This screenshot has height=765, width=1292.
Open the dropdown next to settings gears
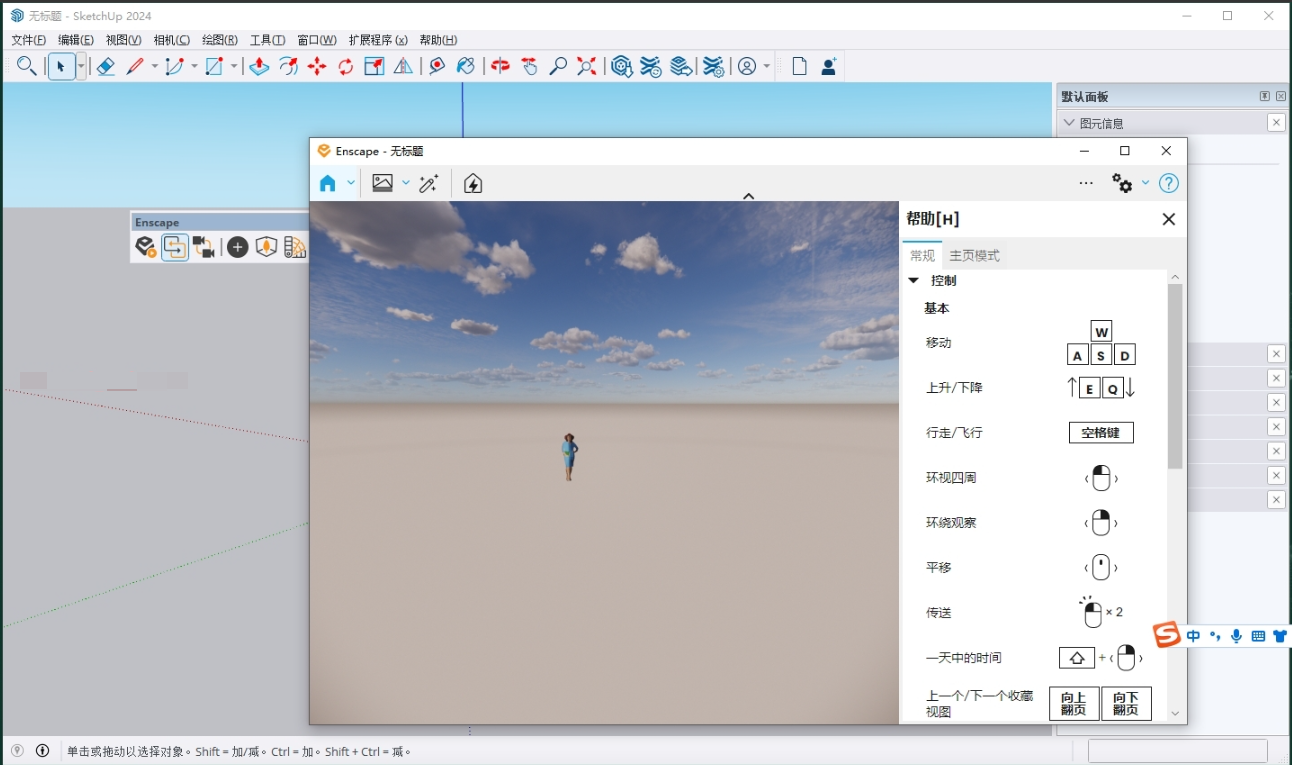1146,183
